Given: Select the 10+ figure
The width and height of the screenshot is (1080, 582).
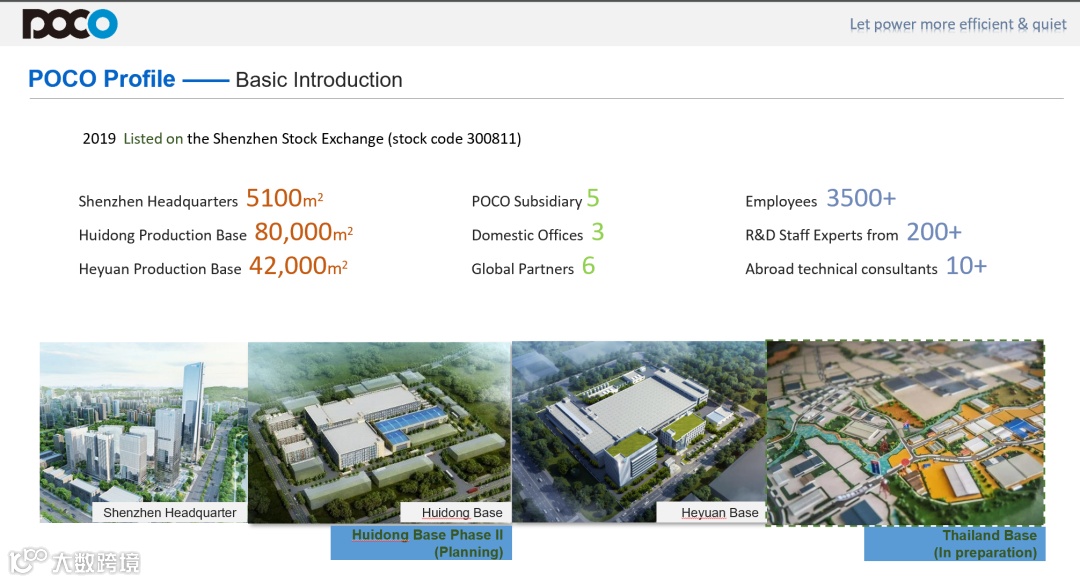Looking at the screenshot, I should point(966,266).
